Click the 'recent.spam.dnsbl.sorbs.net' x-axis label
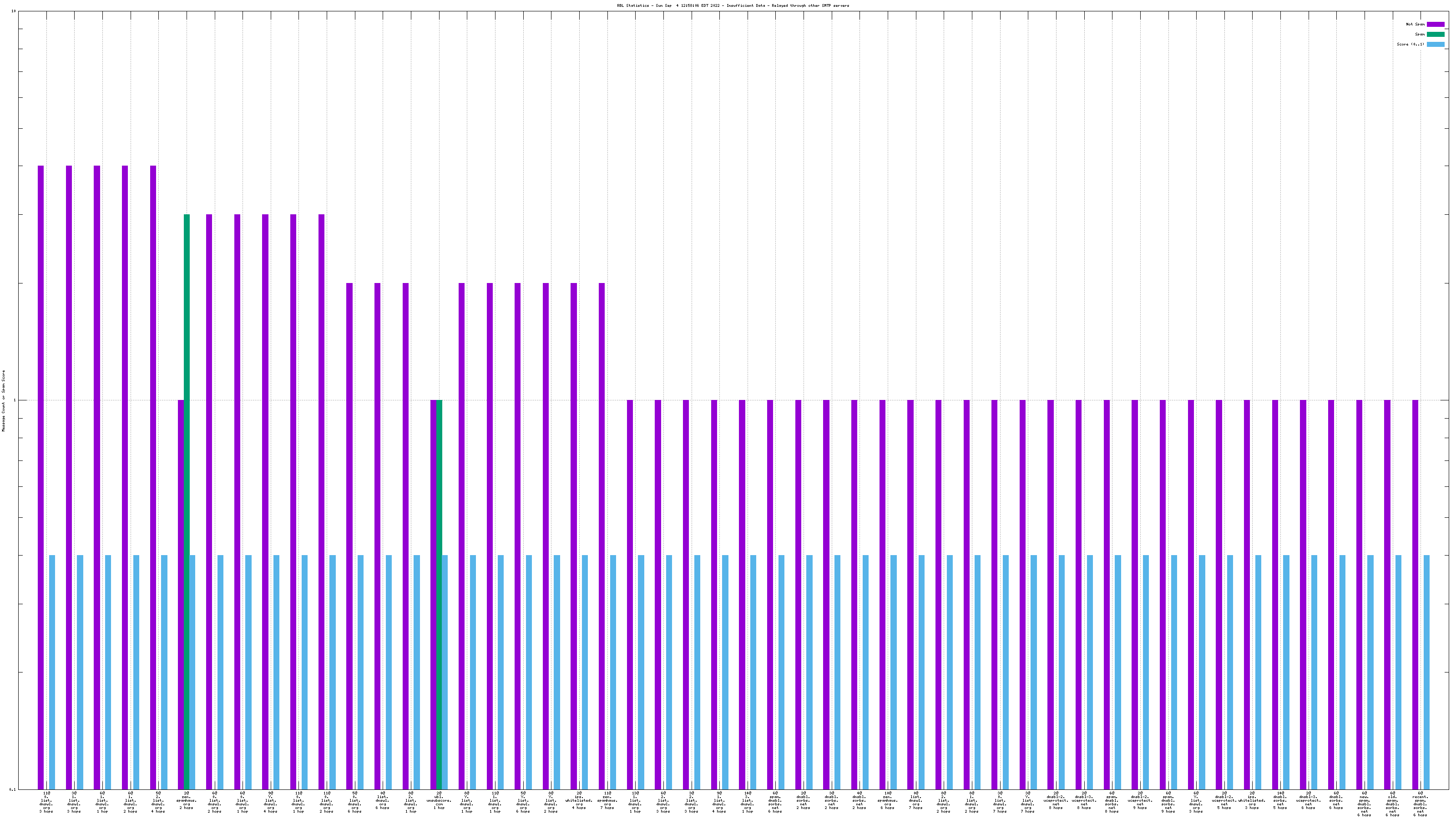 (1420, 804)
